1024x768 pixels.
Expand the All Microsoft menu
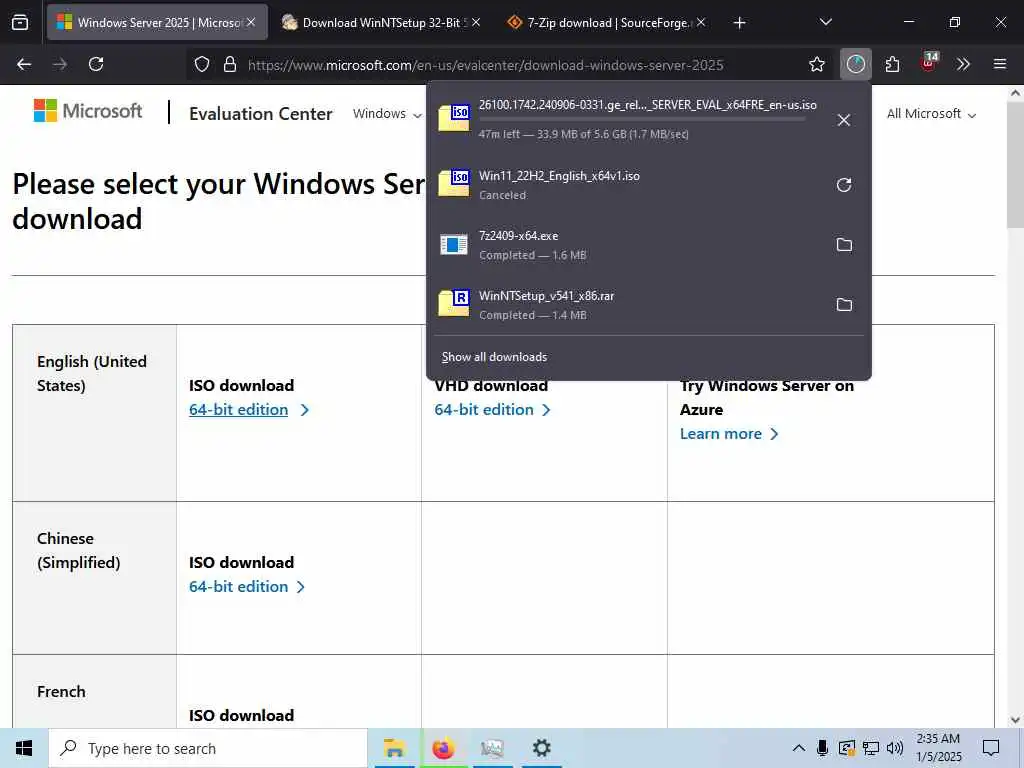(931, 114)
